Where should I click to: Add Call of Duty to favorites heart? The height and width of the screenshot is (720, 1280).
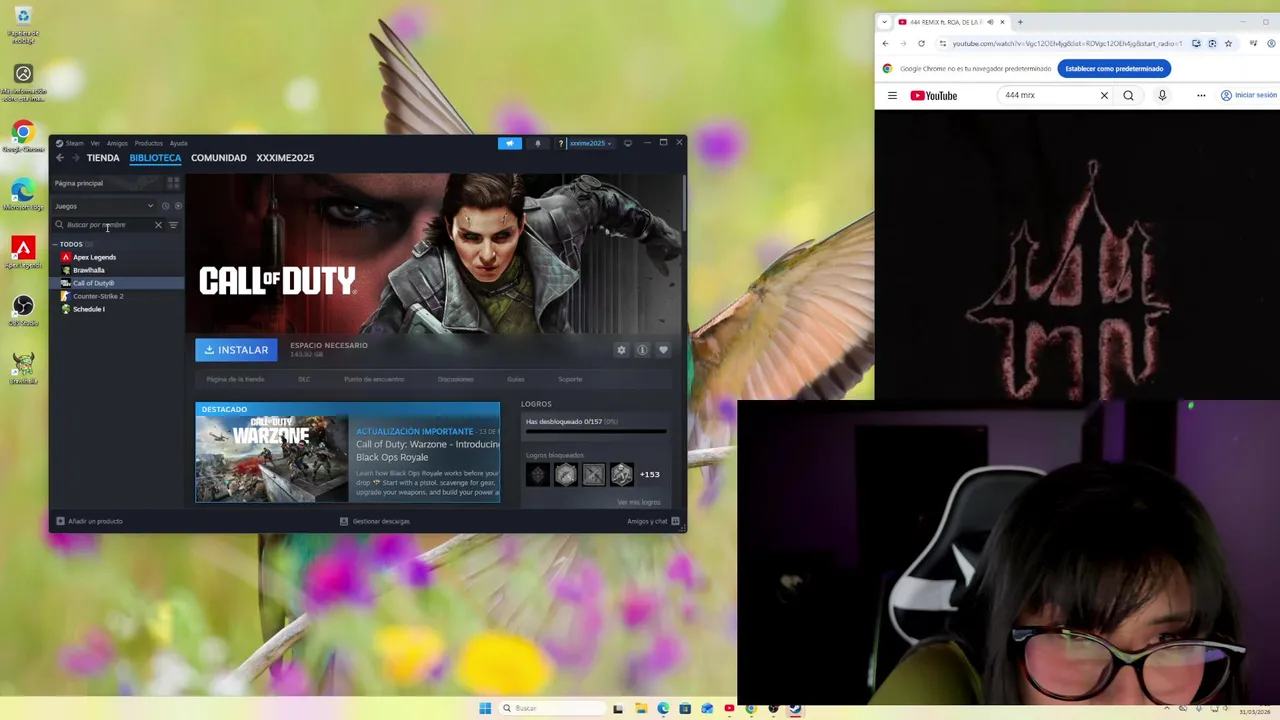[663, 350]
